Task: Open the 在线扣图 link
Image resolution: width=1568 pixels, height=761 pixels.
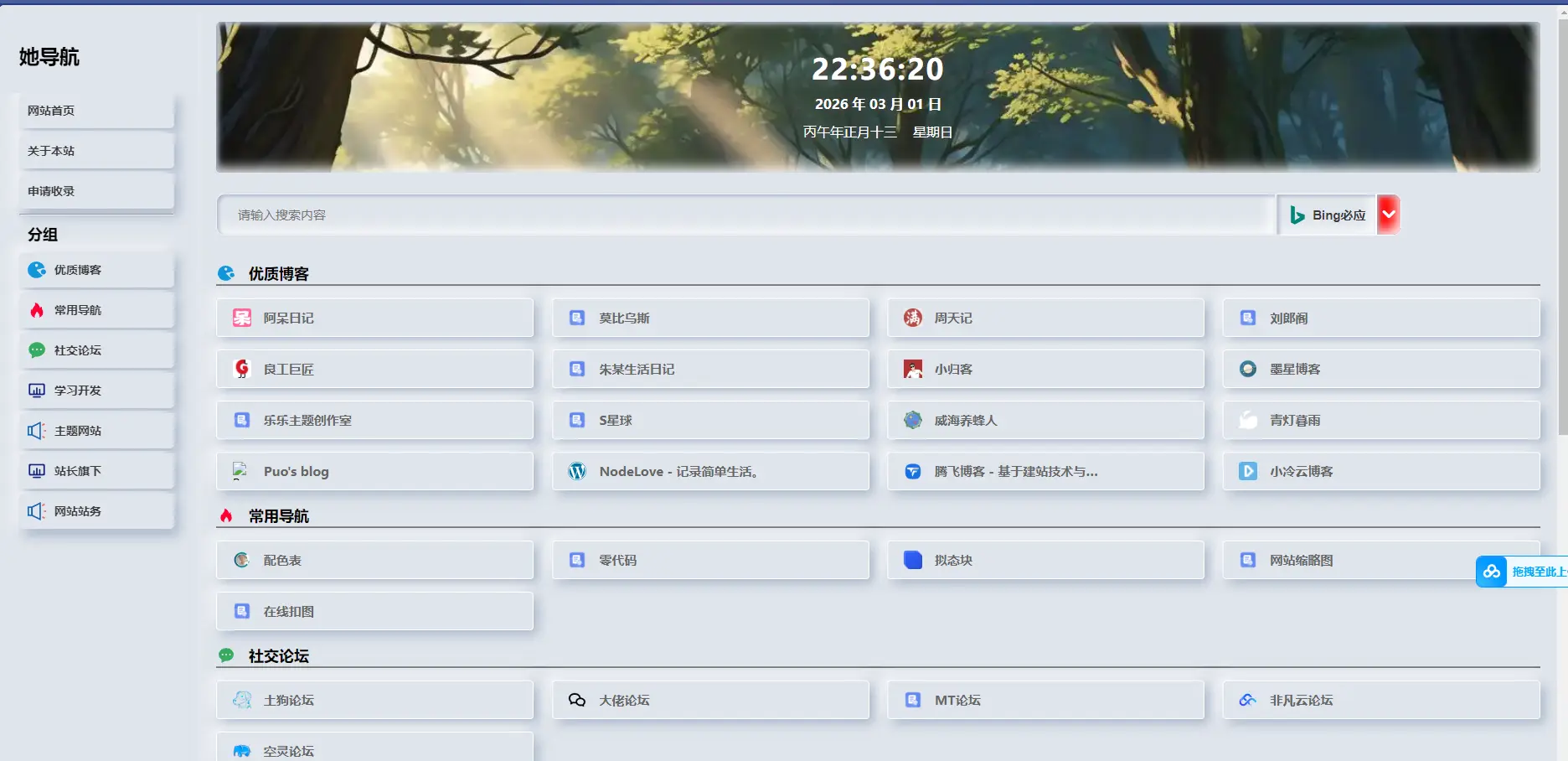Action: (x=375, y=612)
